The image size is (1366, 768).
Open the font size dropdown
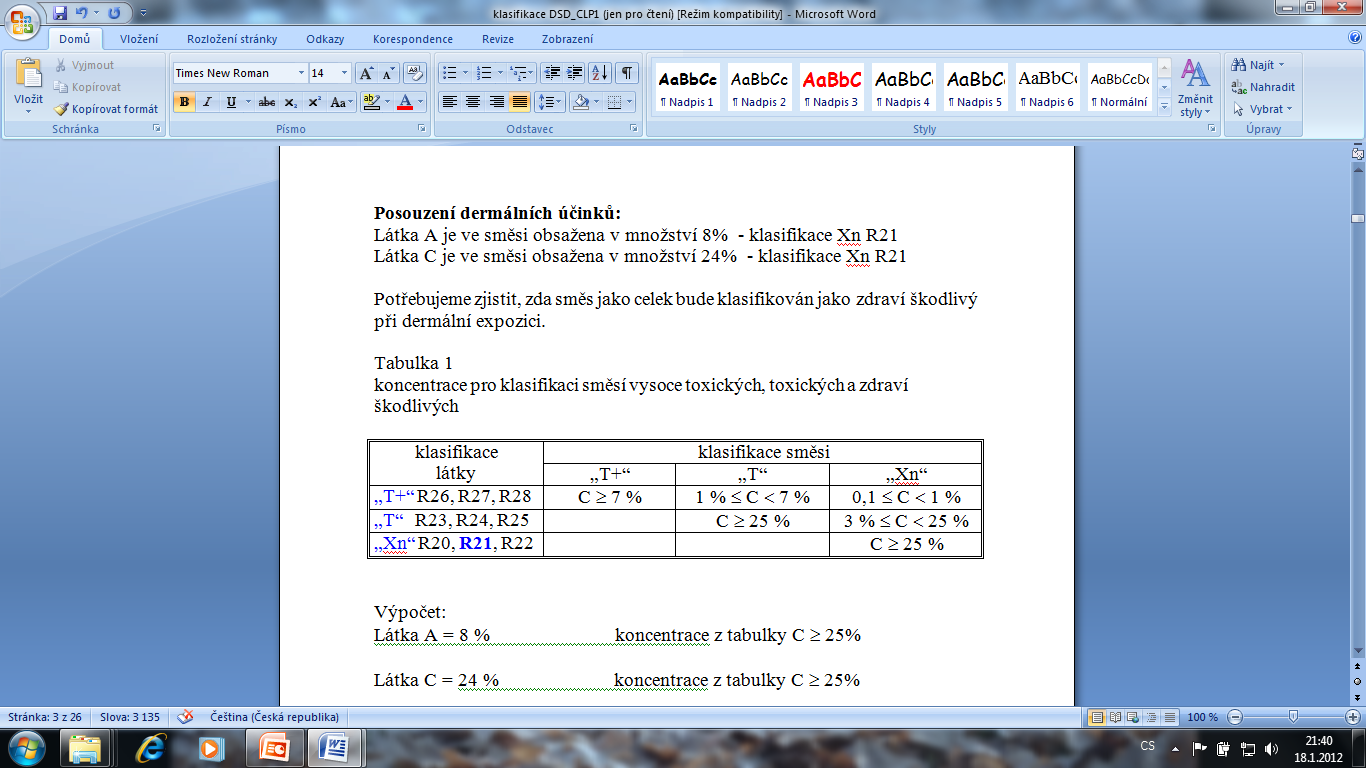pyautogui.click(x=345, y=73)
